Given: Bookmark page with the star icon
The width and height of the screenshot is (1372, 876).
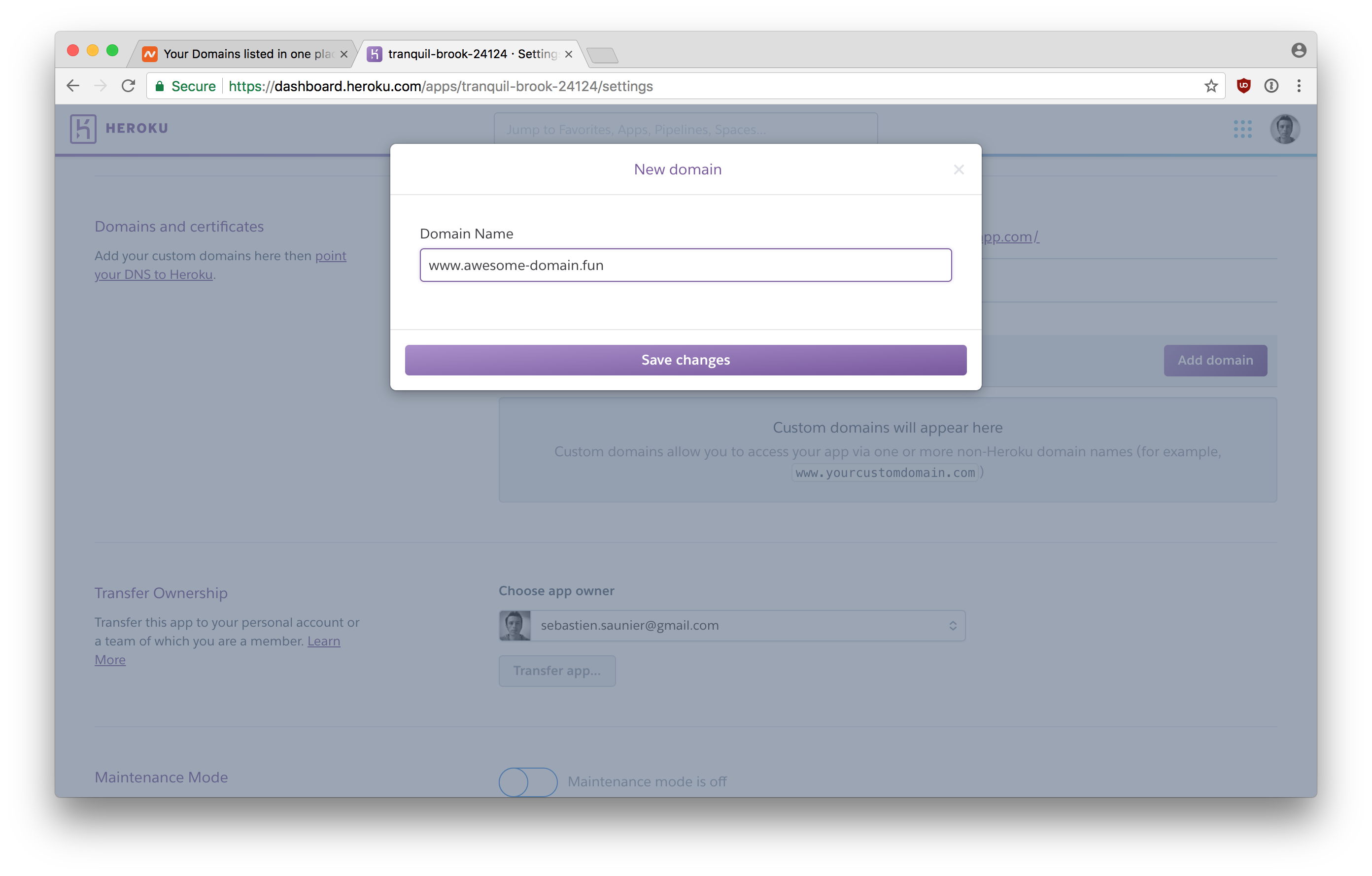Looking at the screenshot, I should [1211, 86].
